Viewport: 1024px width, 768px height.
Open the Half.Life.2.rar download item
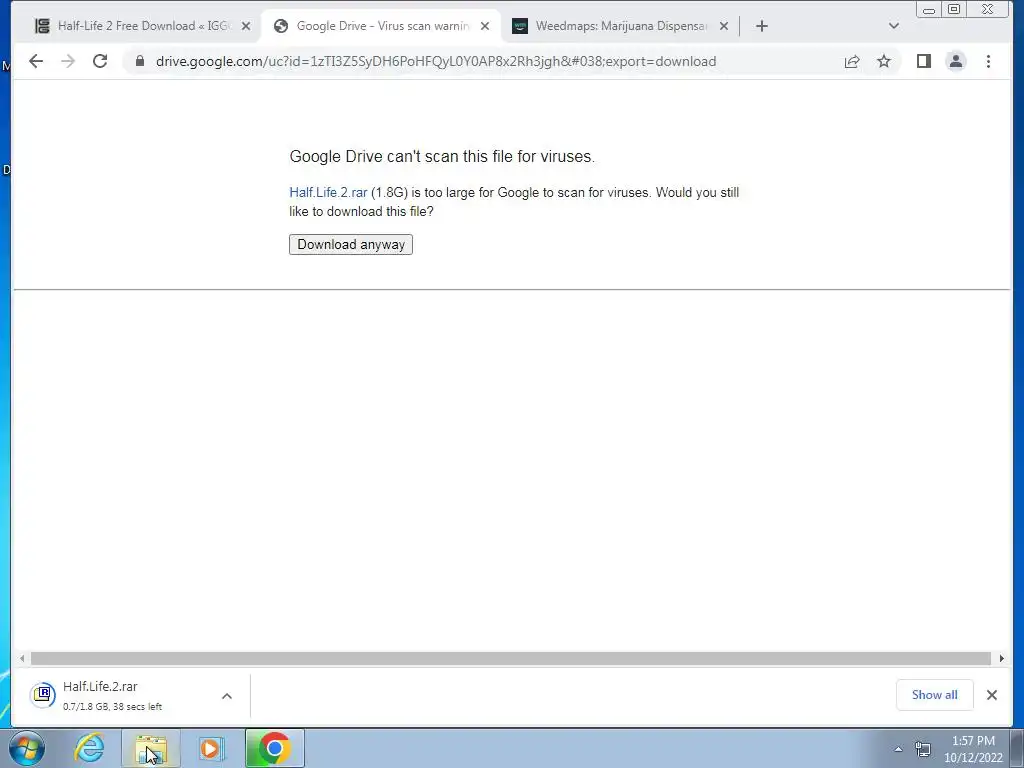tap(124, 696)
